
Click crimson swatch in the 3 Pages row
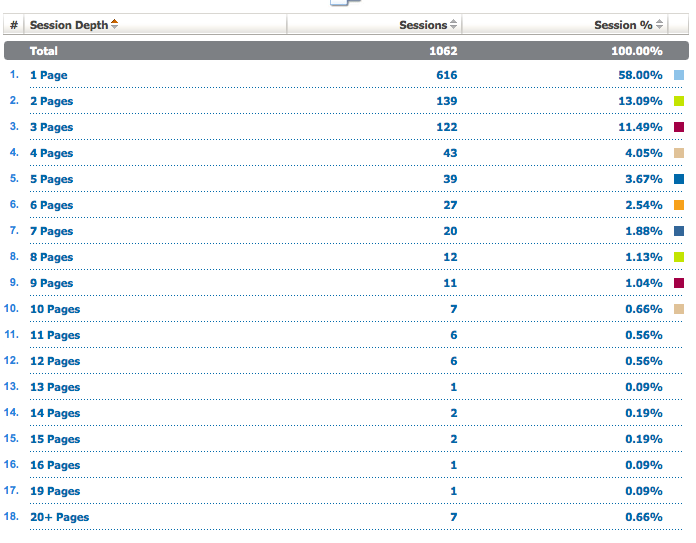point(679,127)
